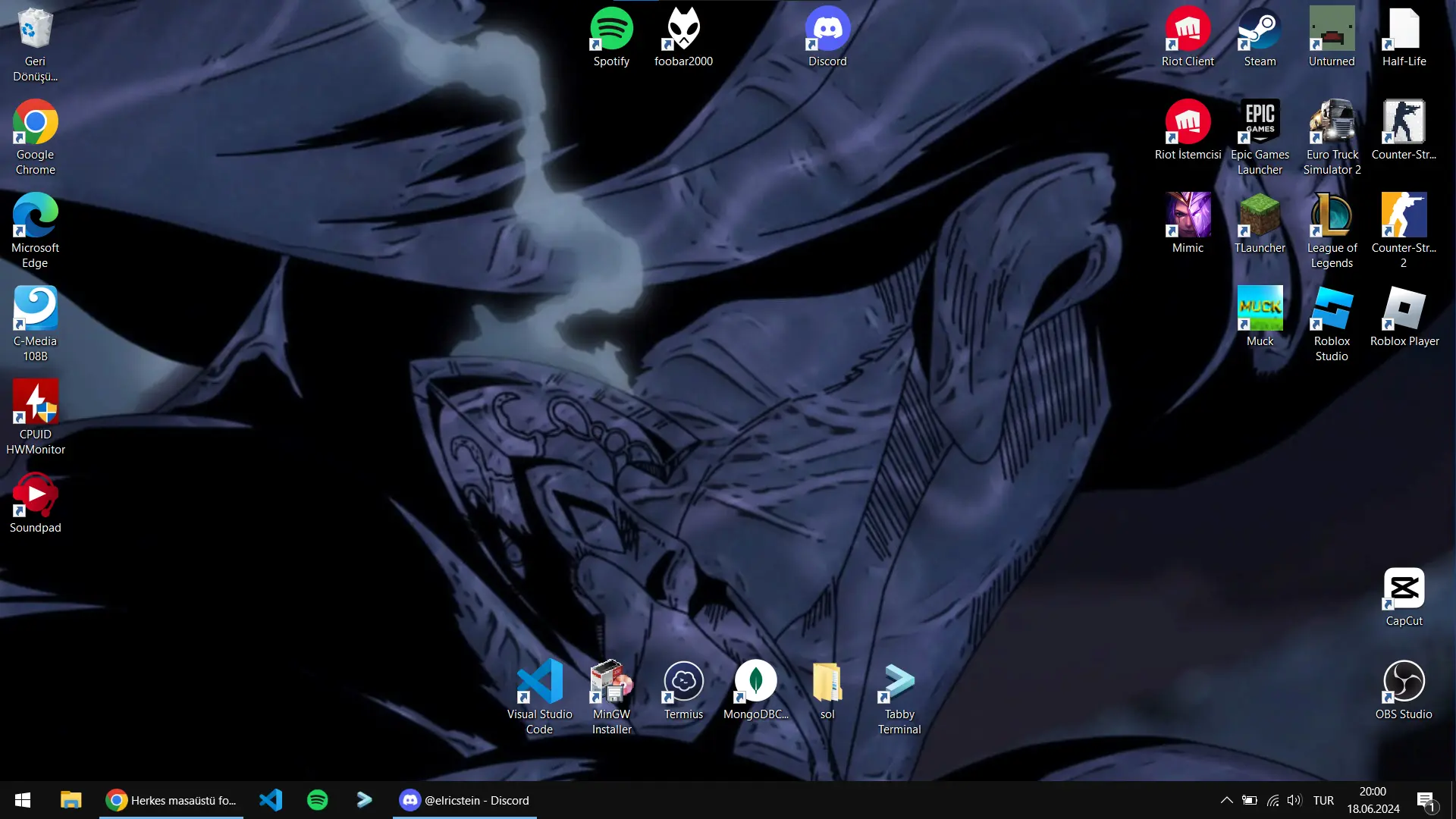Screen dimensions: 1456x819
Task: Select the Soundpad desktop icon
Action: [35, 503]
